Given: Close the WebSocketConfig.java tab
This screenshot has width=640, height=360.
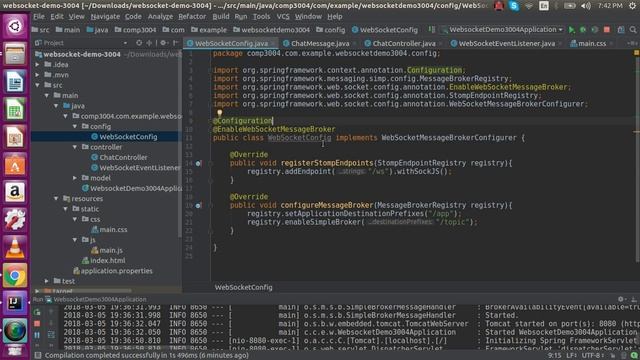Looking at the screenshot, I should (x=273, y=43).
